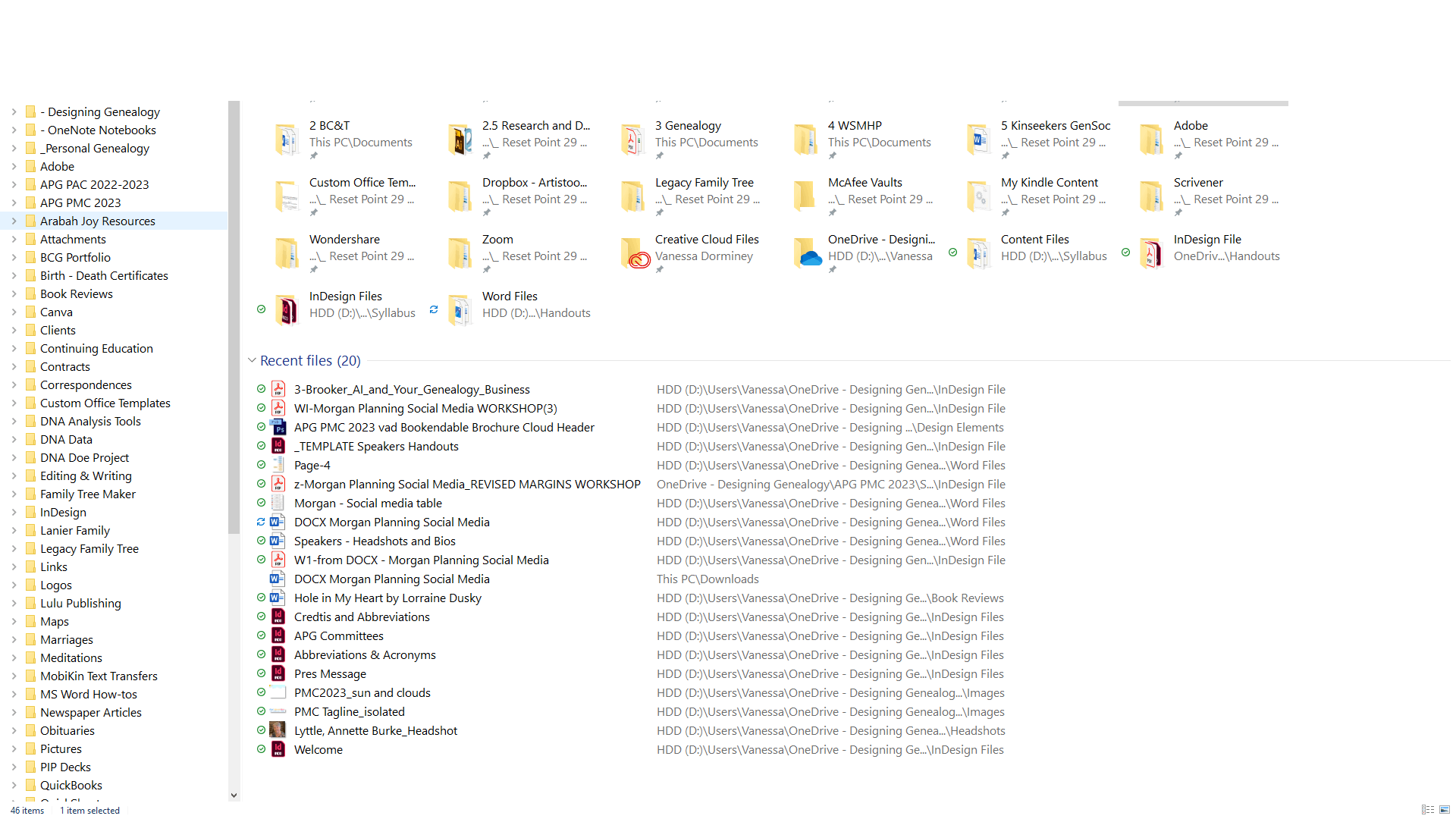Select the 5 Kinseekers GenSoc folder icon
1456x819 pixels.
coord(978,140)
